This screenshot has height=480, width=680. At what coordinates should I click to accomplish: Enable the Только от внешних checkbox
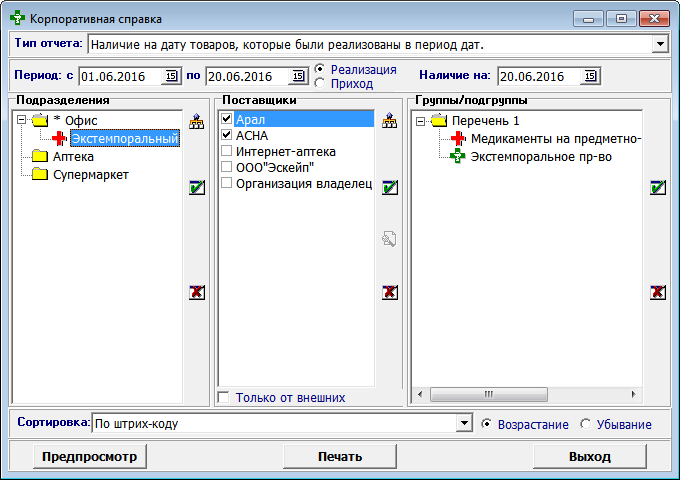coord(224,397)
